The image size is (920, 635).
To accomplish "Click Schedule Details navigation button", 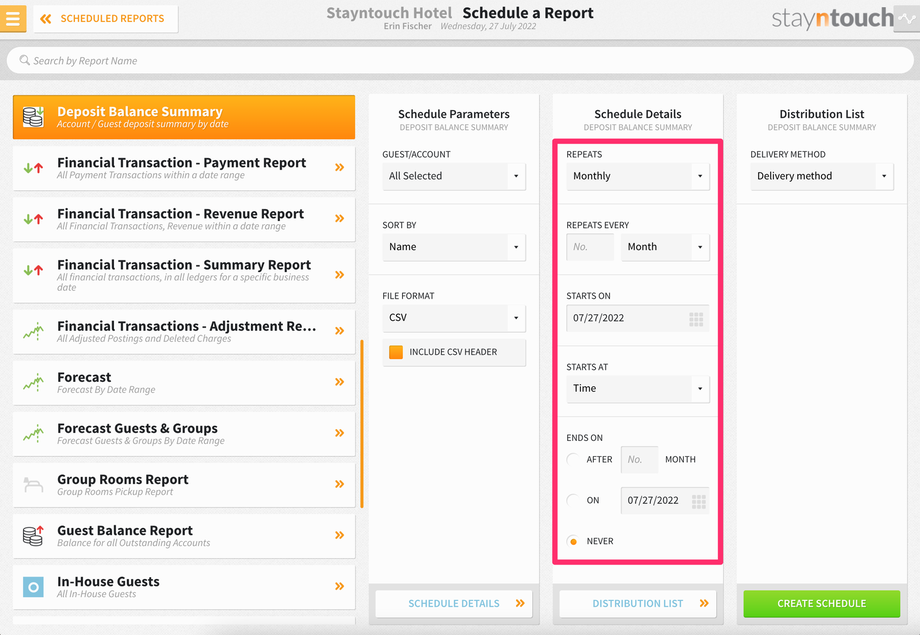I will tap(454, 603).
